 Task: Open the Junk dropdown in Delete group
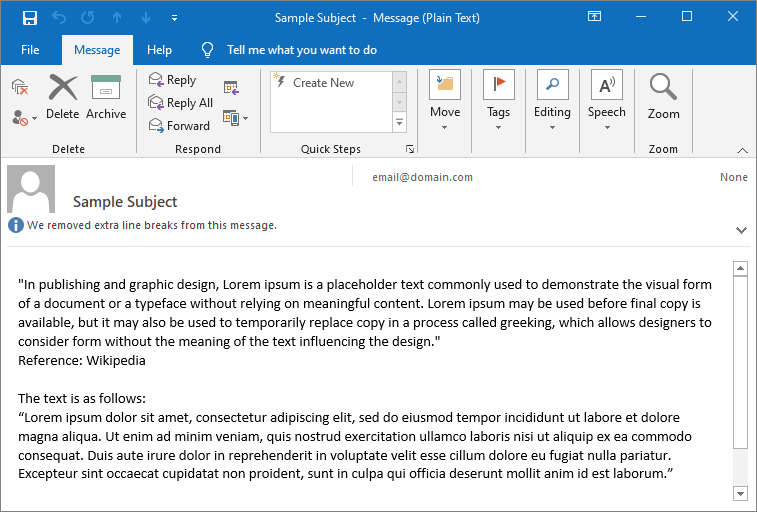pyautogui.click(x=25, y=118)
